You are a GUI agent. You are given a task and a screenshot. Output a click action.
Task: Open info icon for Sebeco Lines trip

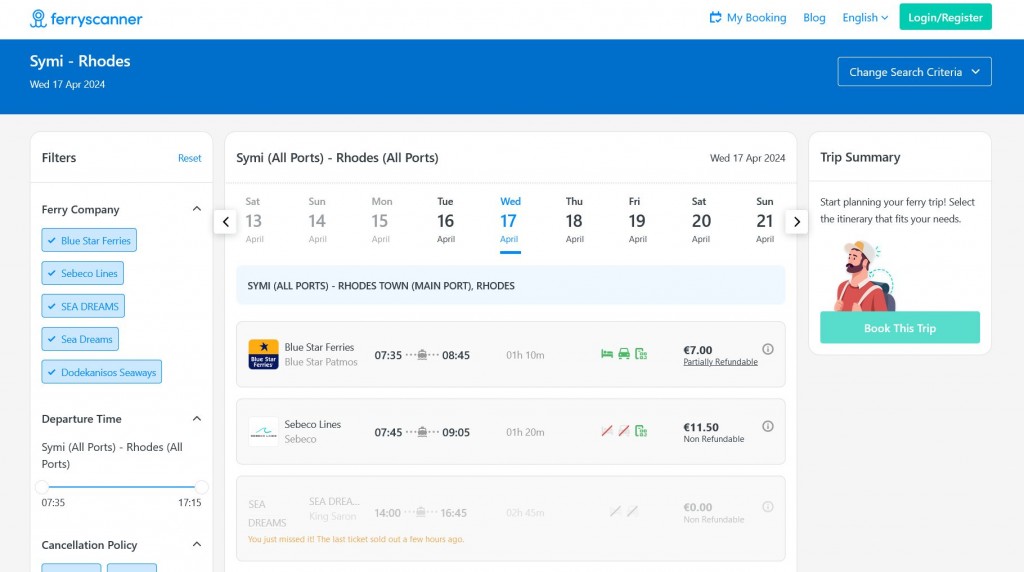[768, 426]
